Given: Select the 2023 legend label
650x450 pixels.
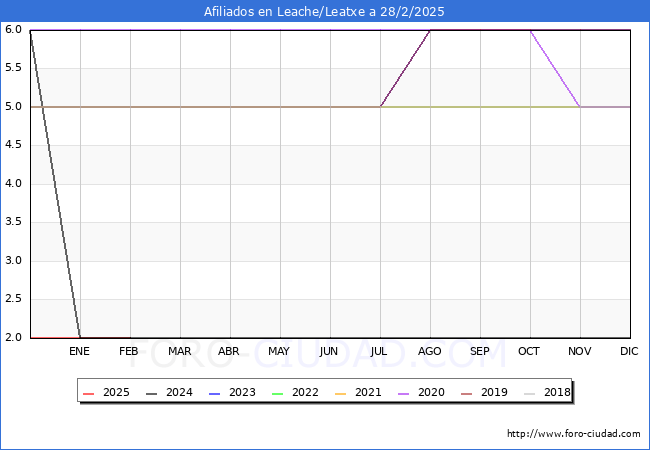Looking at the screenshot, I should (242, 392).
